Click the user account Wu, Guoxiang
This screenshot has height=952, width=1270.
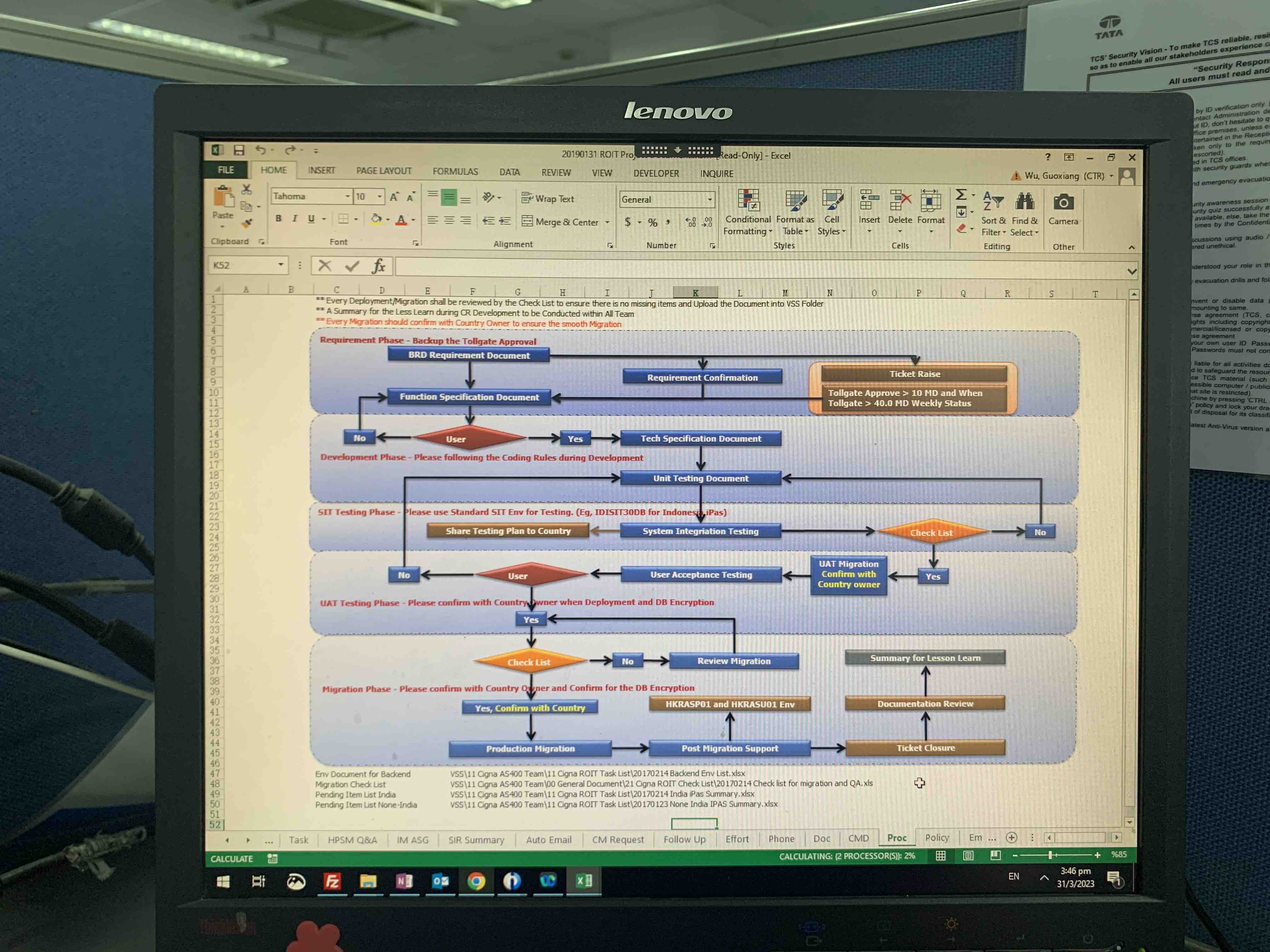coord(1064,176)
